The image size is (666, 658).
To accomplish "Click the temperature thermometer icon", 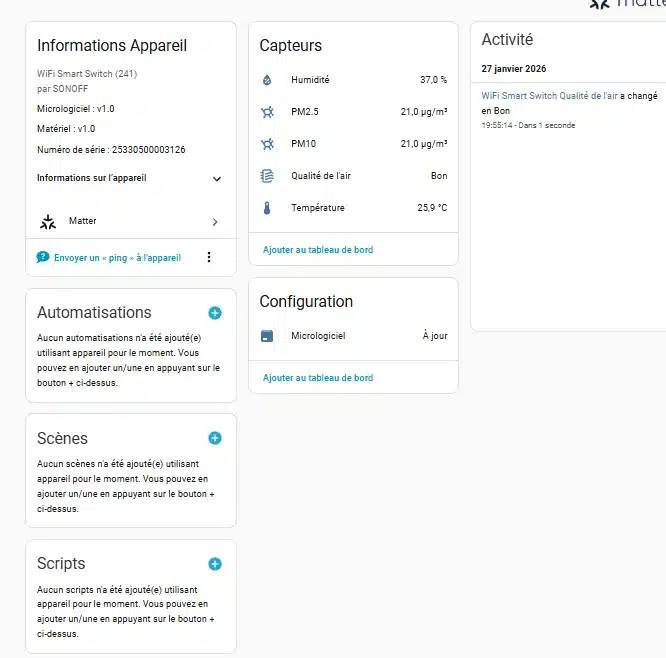I will 267,208.
